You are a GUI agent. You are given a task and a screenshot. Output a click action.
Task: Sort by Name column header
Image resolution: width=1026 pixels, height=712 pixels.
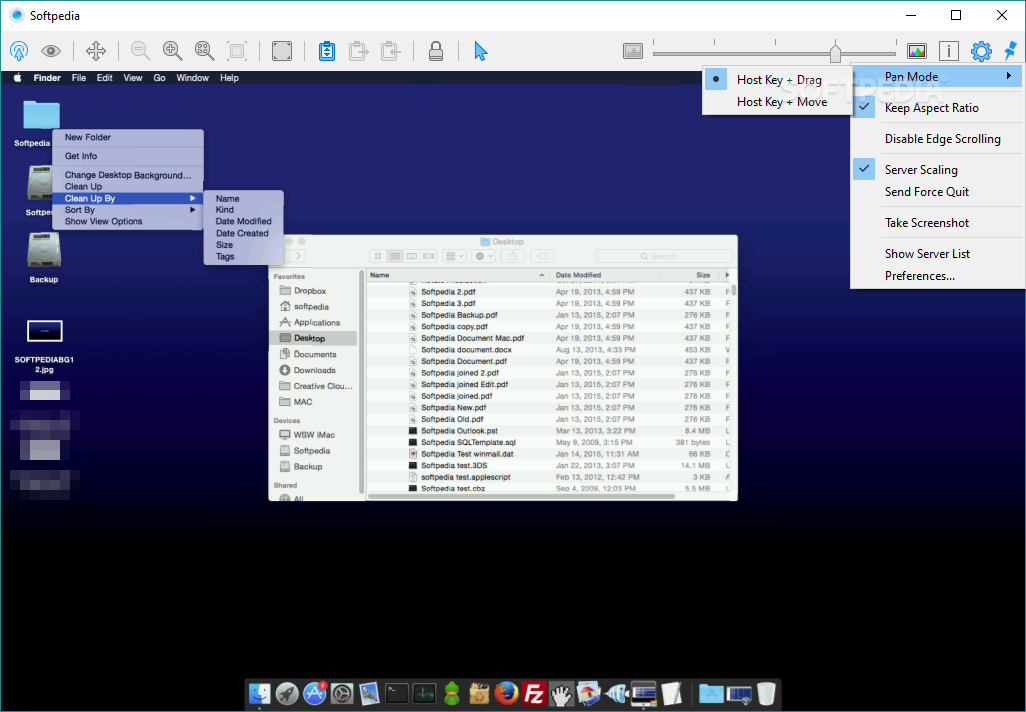[458, 276]
